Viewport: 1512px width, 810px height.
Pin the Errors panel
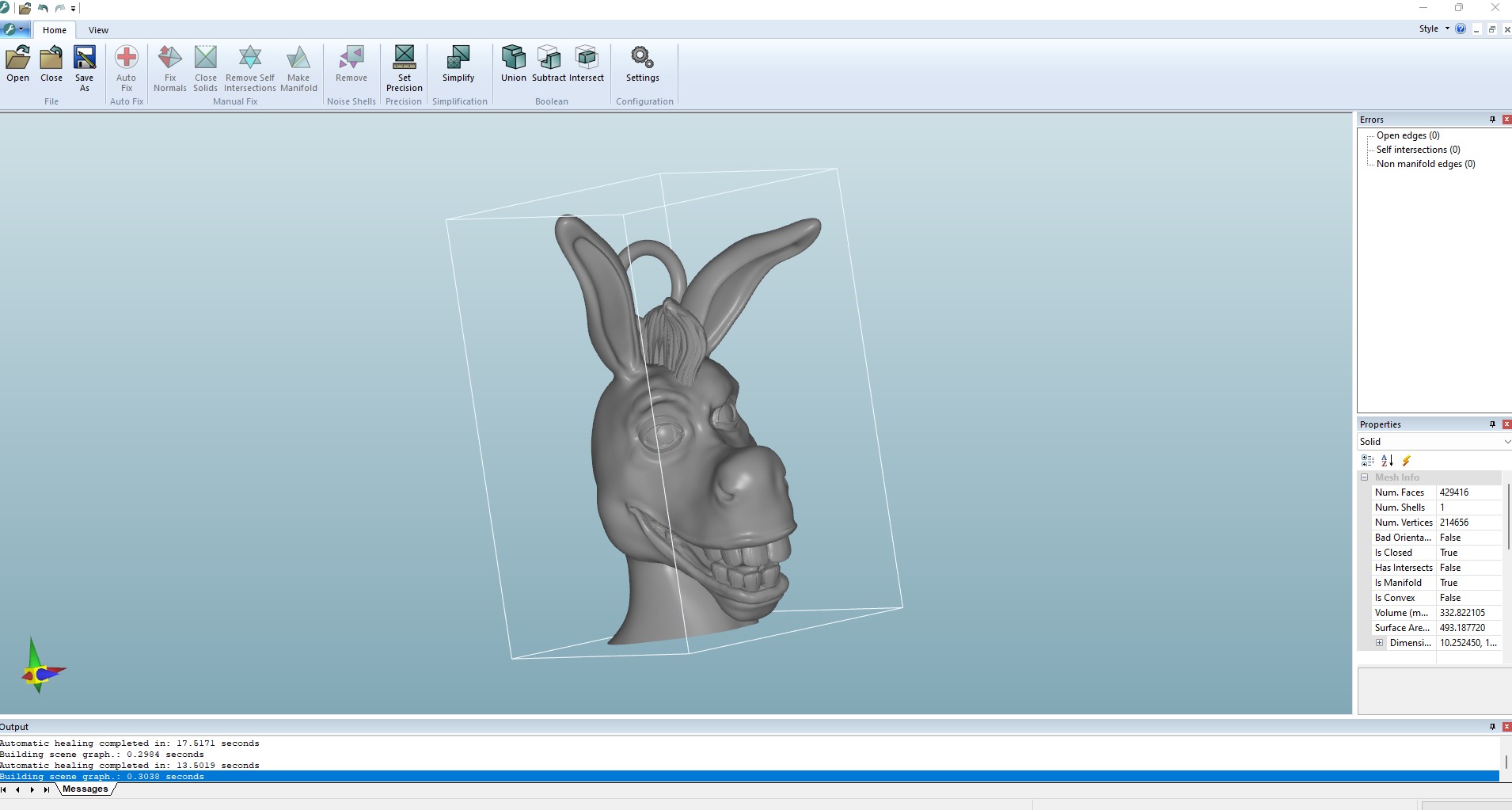[1492, 120]
